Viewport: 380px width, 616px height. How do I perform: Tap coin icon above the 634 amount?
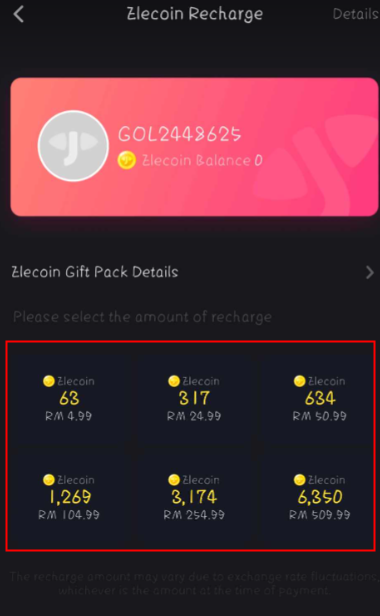[x=299, y=381]
